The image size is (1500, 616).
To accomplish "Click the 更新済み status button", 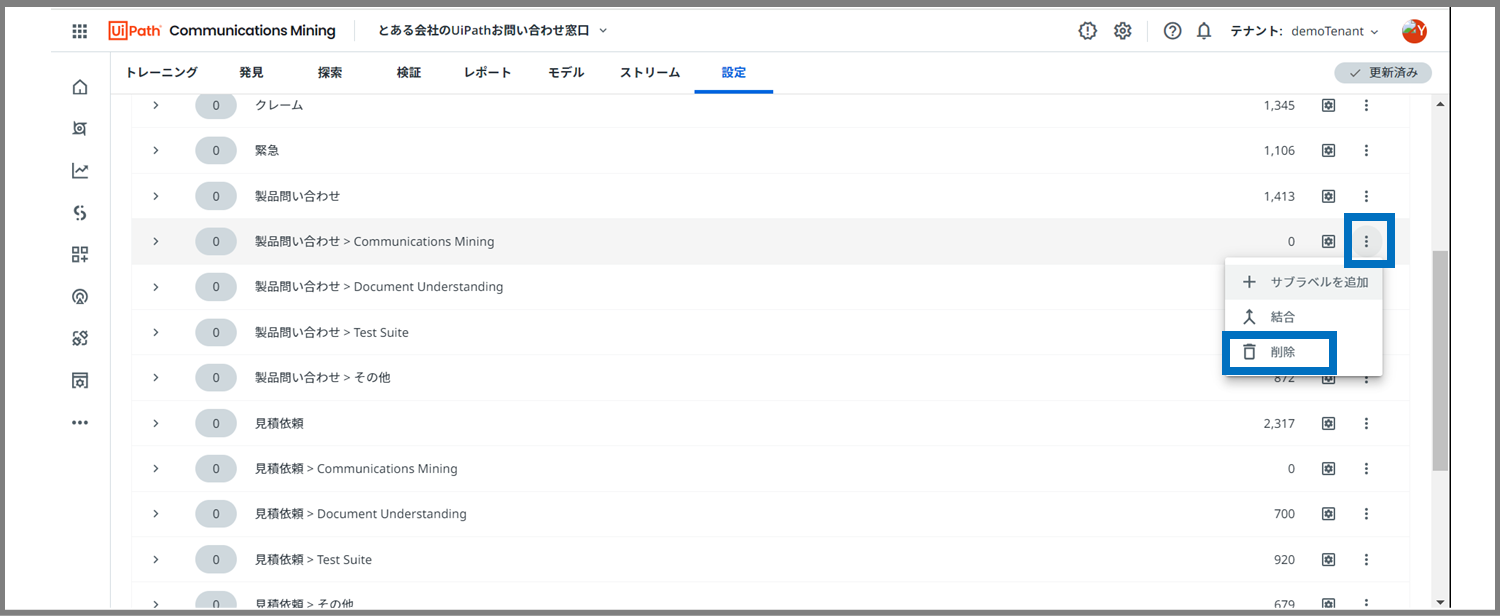I will (1383, 73).
